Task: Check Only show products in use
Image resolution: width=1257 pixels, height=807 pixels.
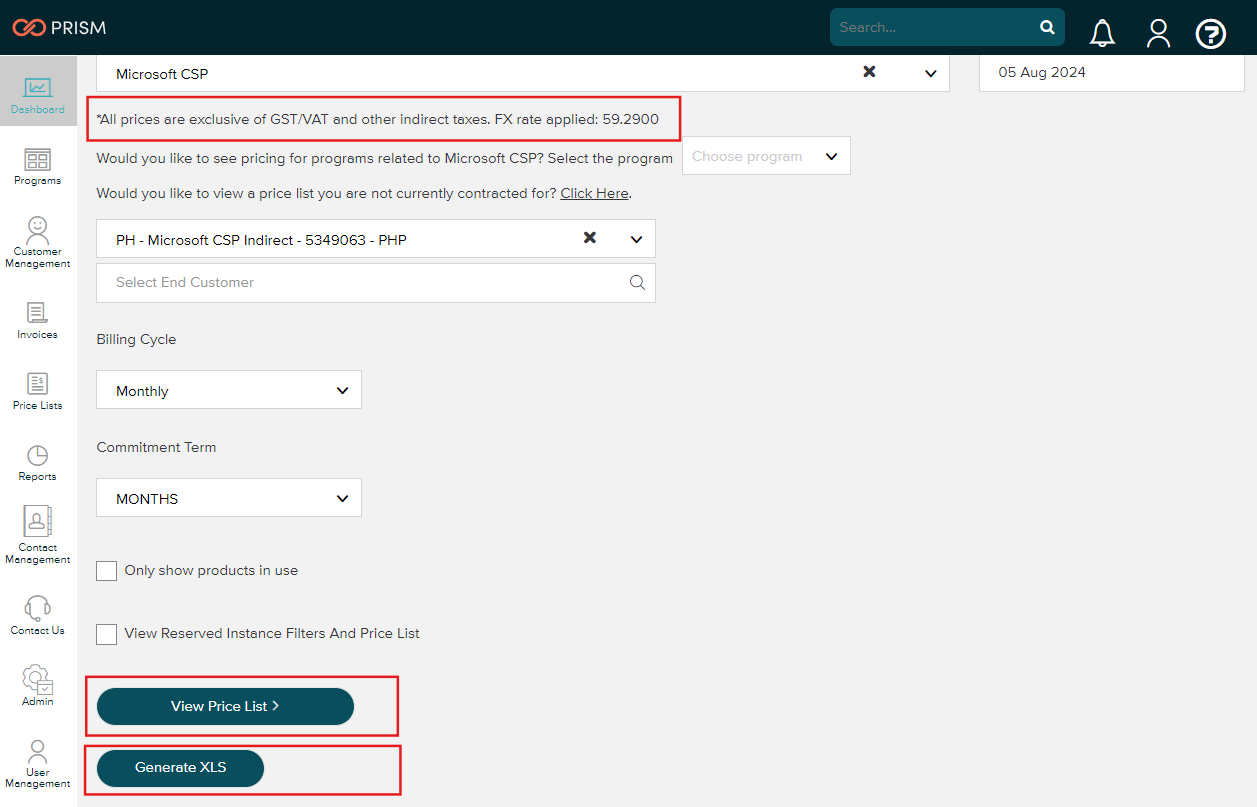Action: (106, 571)
